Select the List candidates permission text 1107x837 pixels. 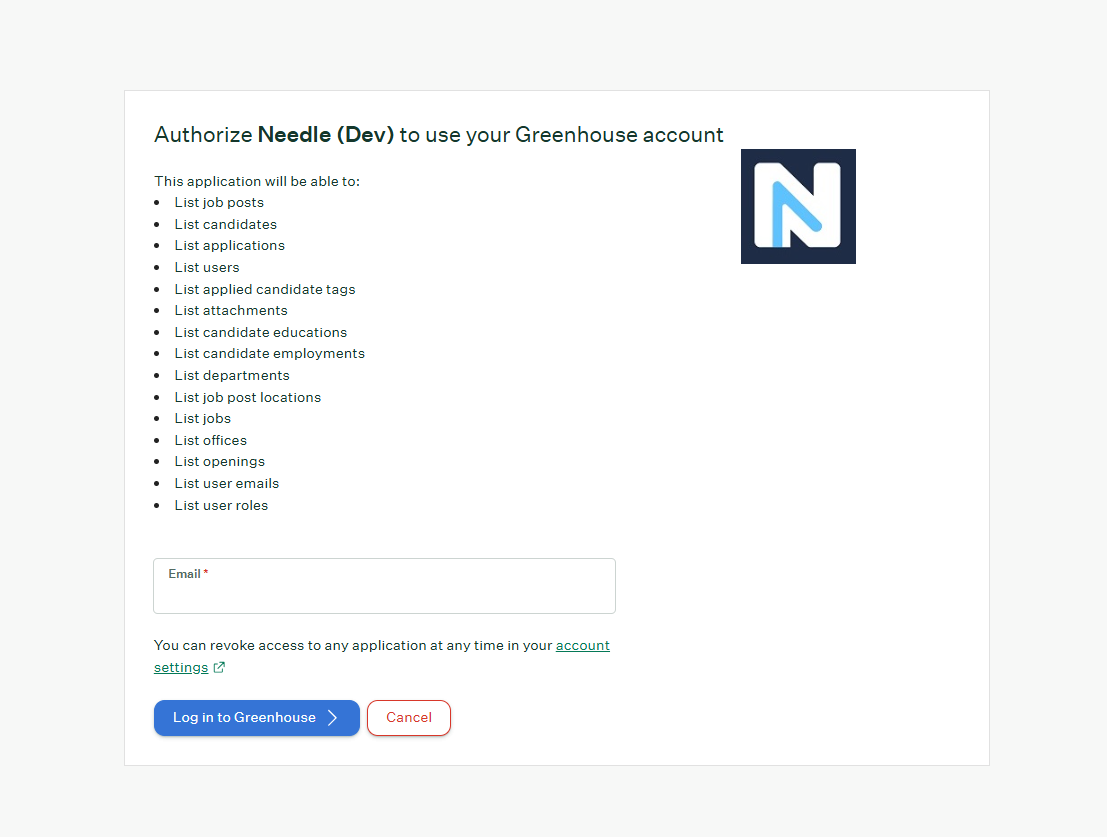(225, 225)
